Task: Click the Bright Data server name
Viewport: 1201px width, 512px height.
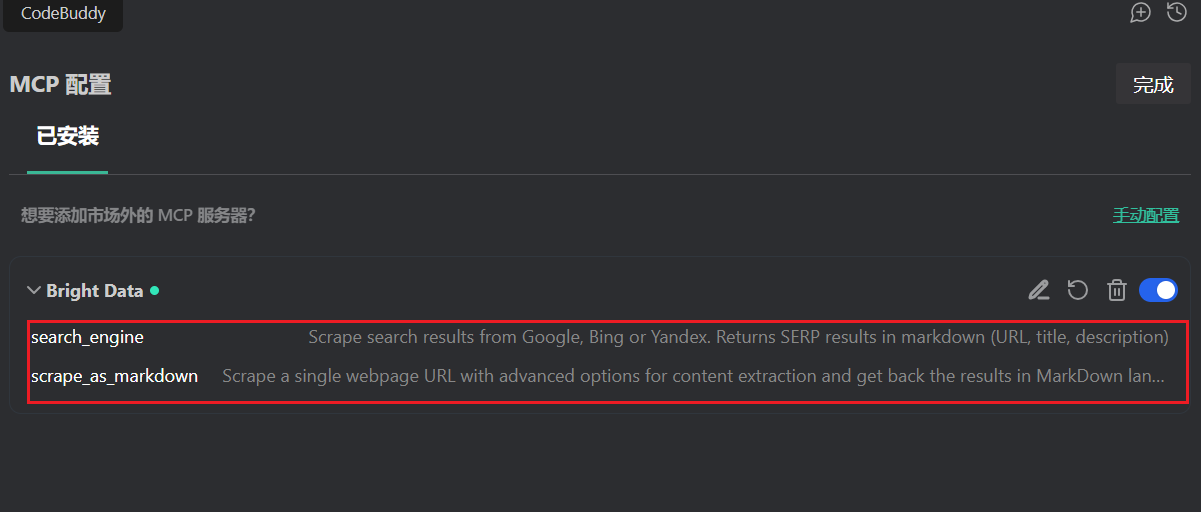Action: click(x=95, y=291)
